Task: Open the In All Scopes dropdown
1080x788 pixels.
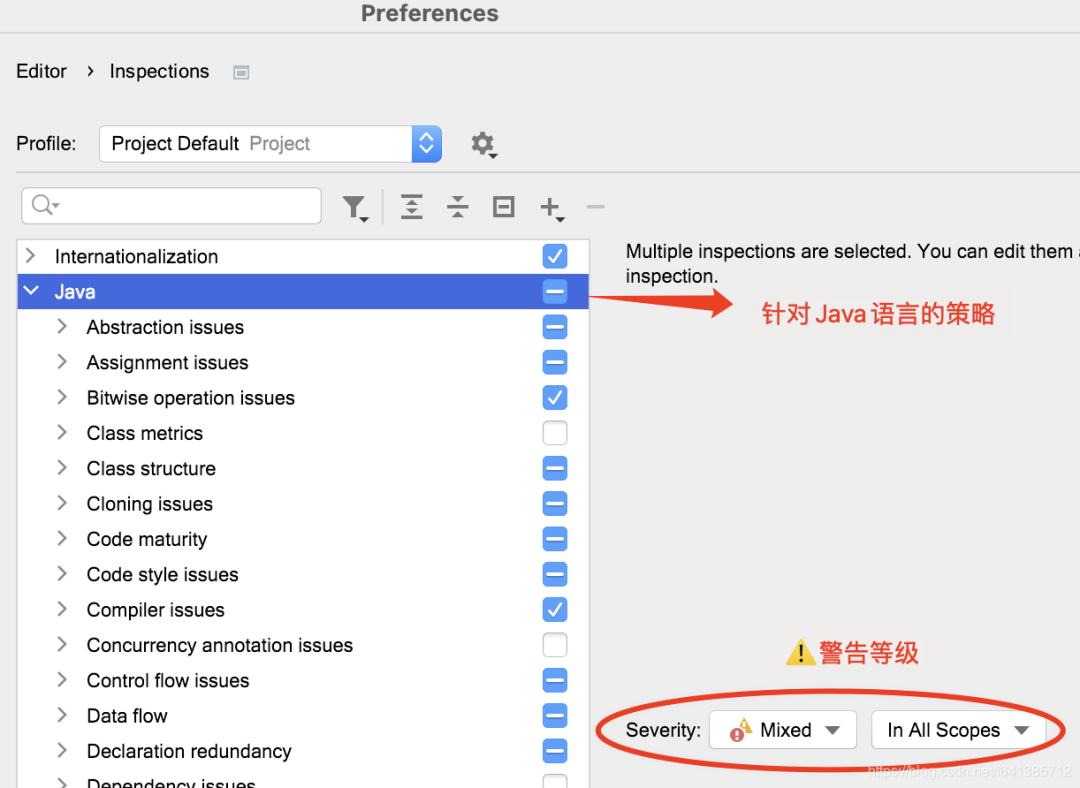Action: click(x=958, y=730)
